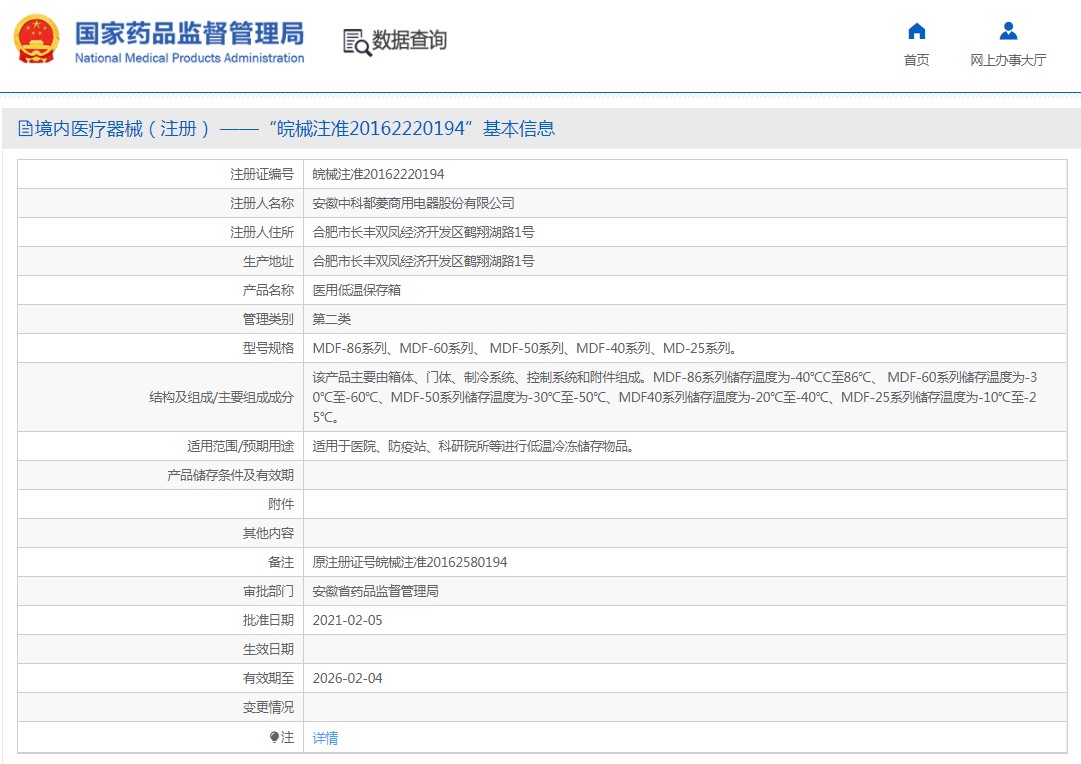Screen dimensions: 1081x764
Task: Click product name 医用低温保存箱
Action: (356, 290)
